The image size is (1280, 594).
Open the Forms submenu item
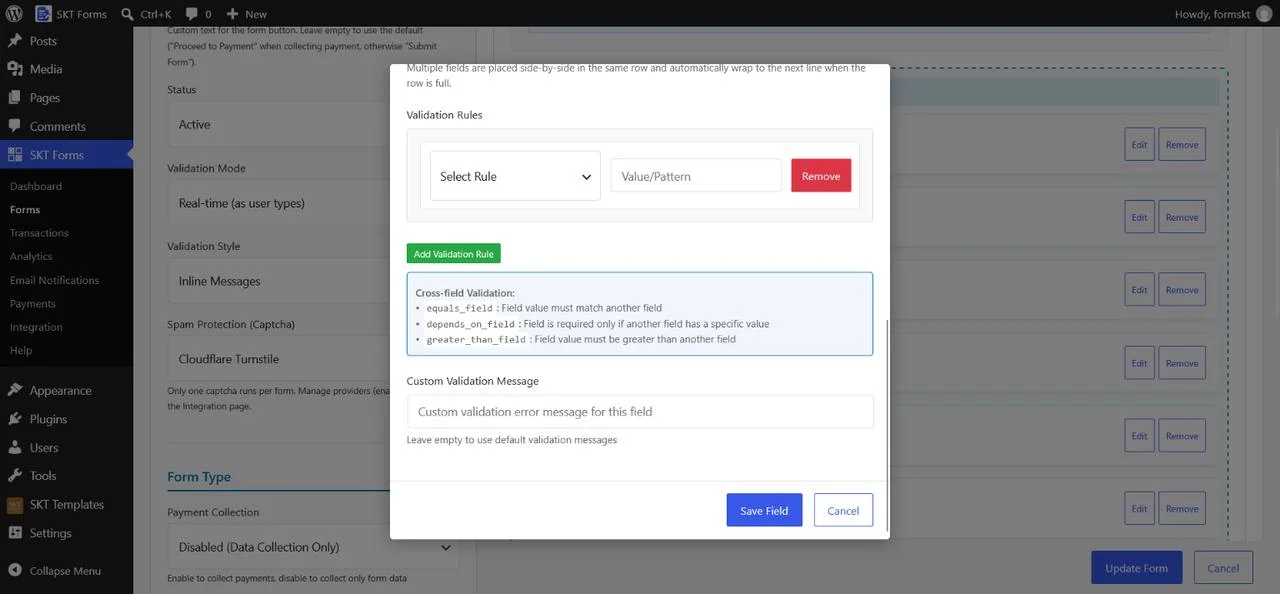tap(25, 210)
